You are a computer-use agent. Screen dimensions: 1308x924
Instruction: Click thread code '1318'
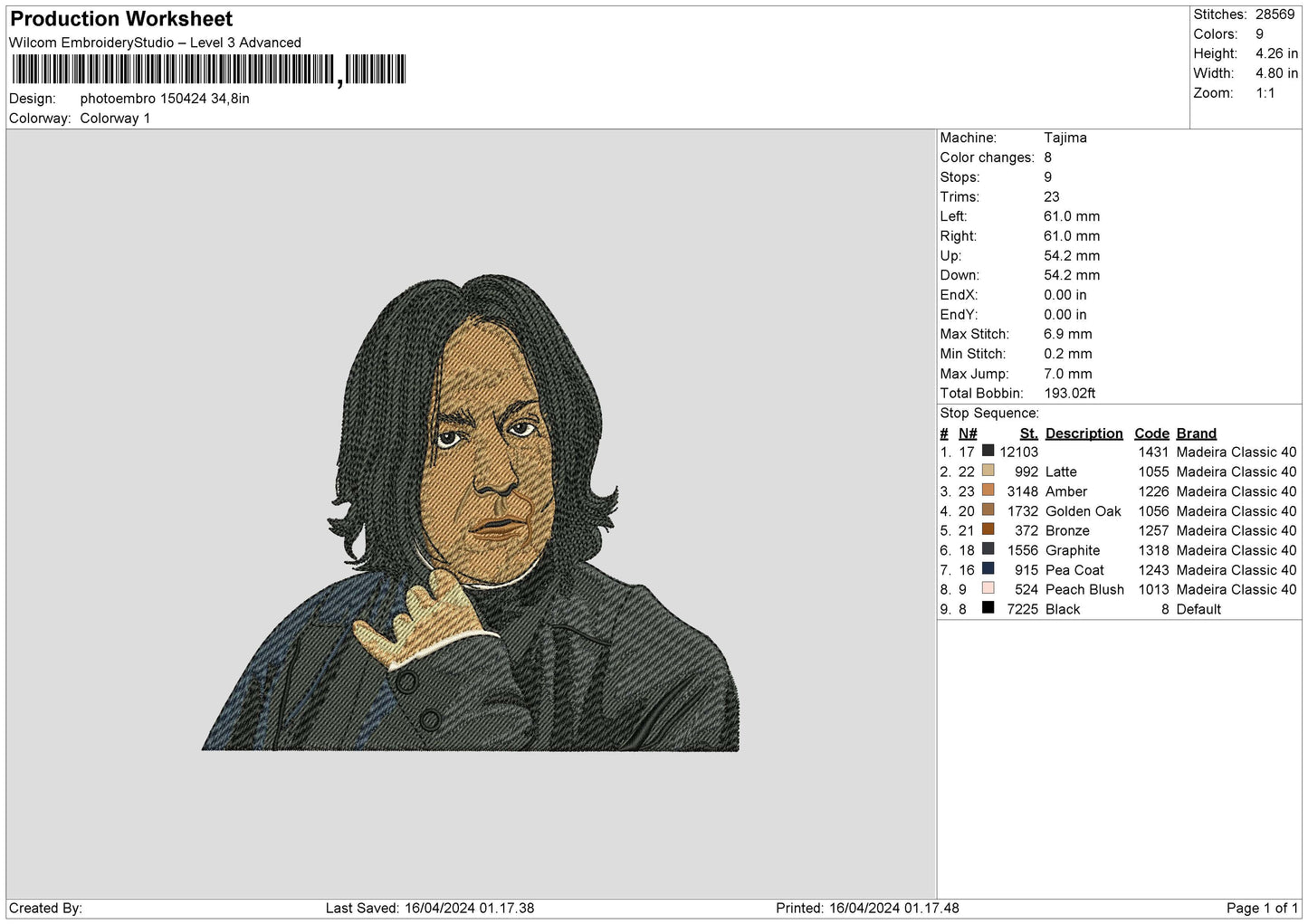tap(1153, 550)
